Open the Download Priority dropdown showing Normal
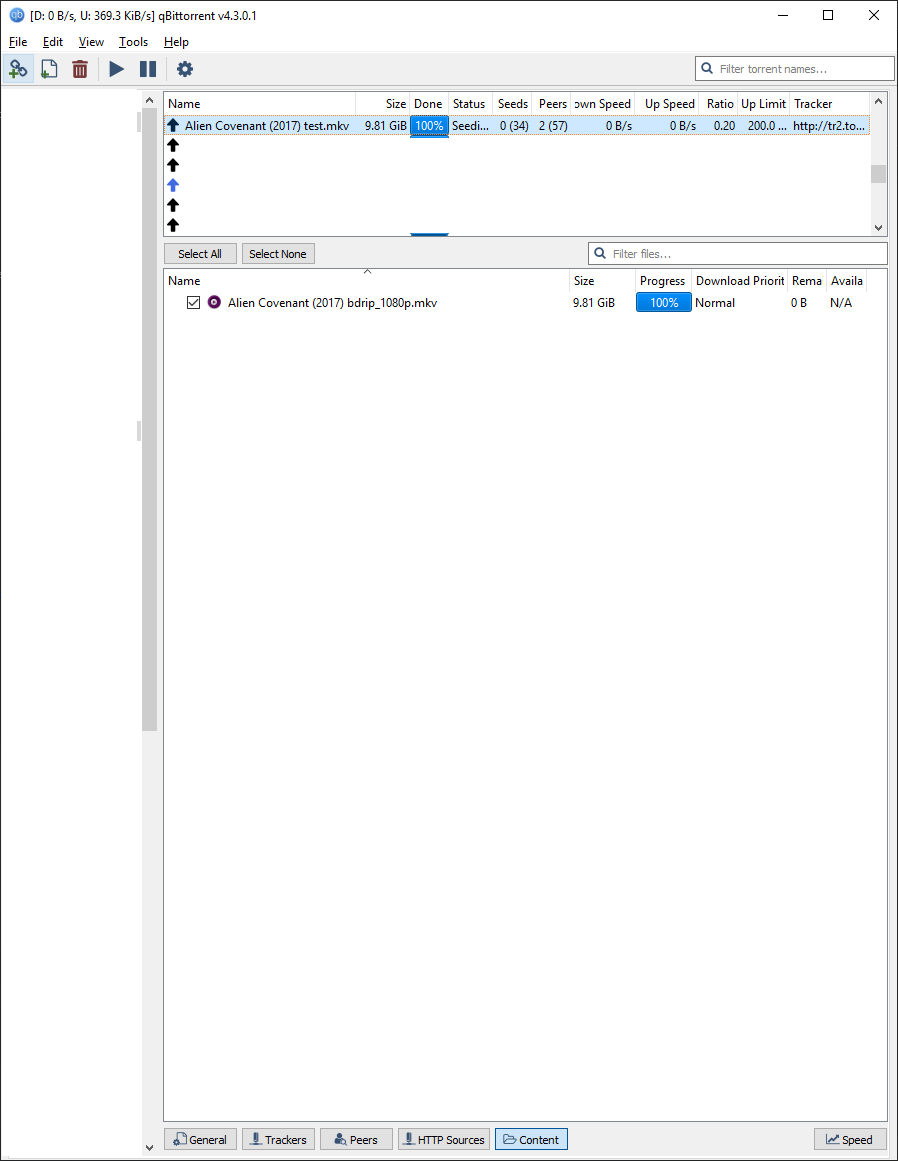 coord(715,303)
